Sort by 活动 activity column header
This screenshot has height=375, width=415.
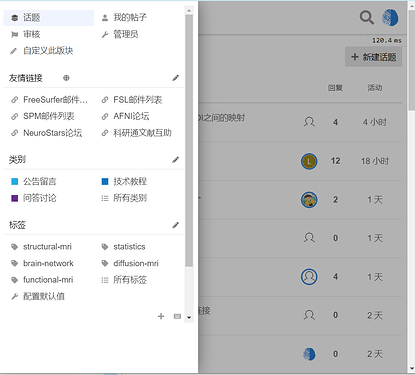[375, 88]
